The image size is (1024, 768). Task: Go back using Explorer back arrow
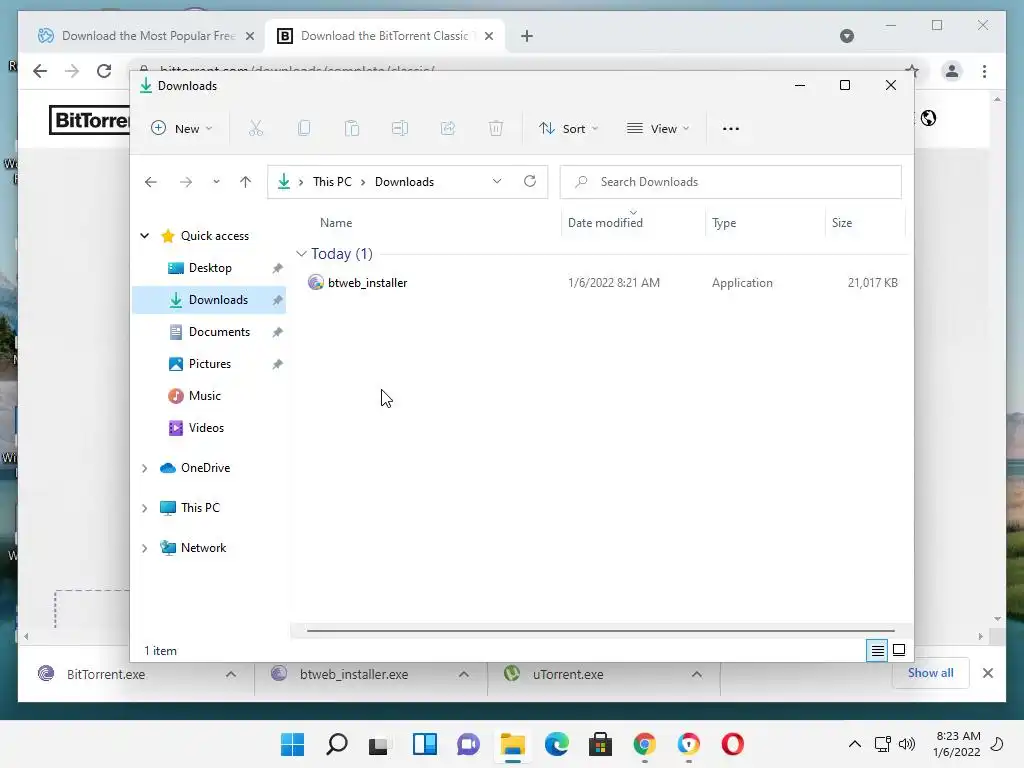pos(151,182)
